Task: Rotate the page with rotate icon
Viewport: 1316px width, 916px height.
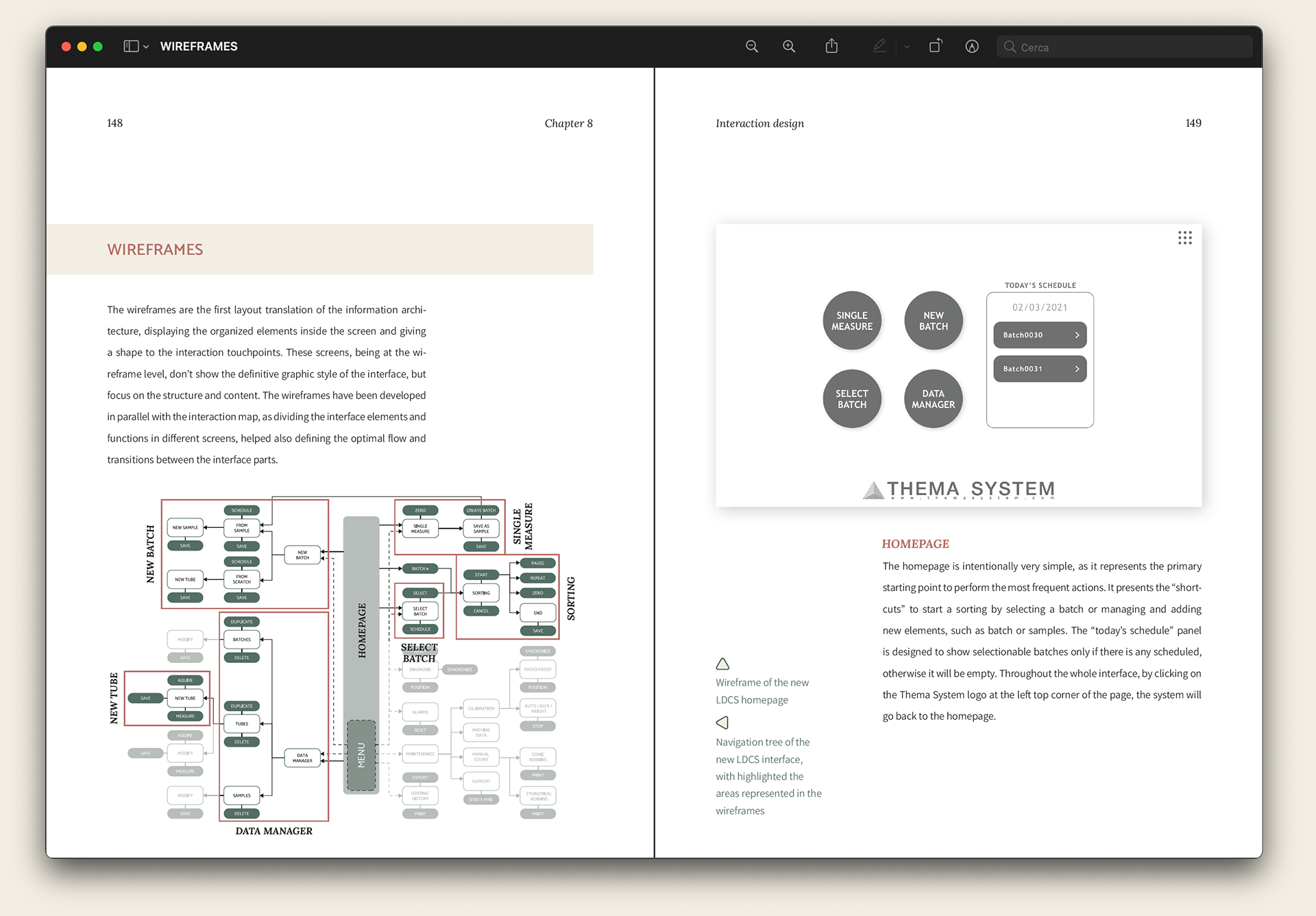Action: pyautogui.click(x=936, y=46)
